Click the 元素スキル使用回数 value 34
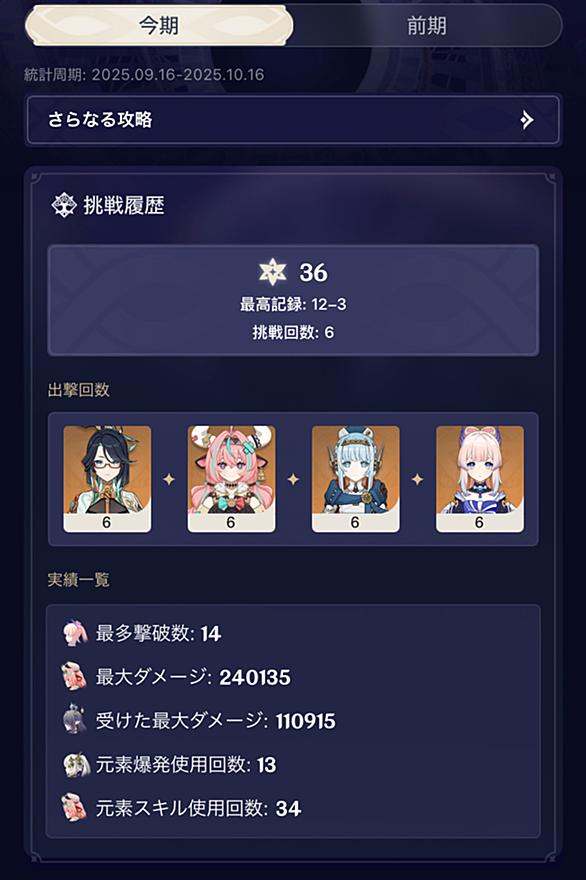This screenshot has width=586, height=880. [289, 809]
